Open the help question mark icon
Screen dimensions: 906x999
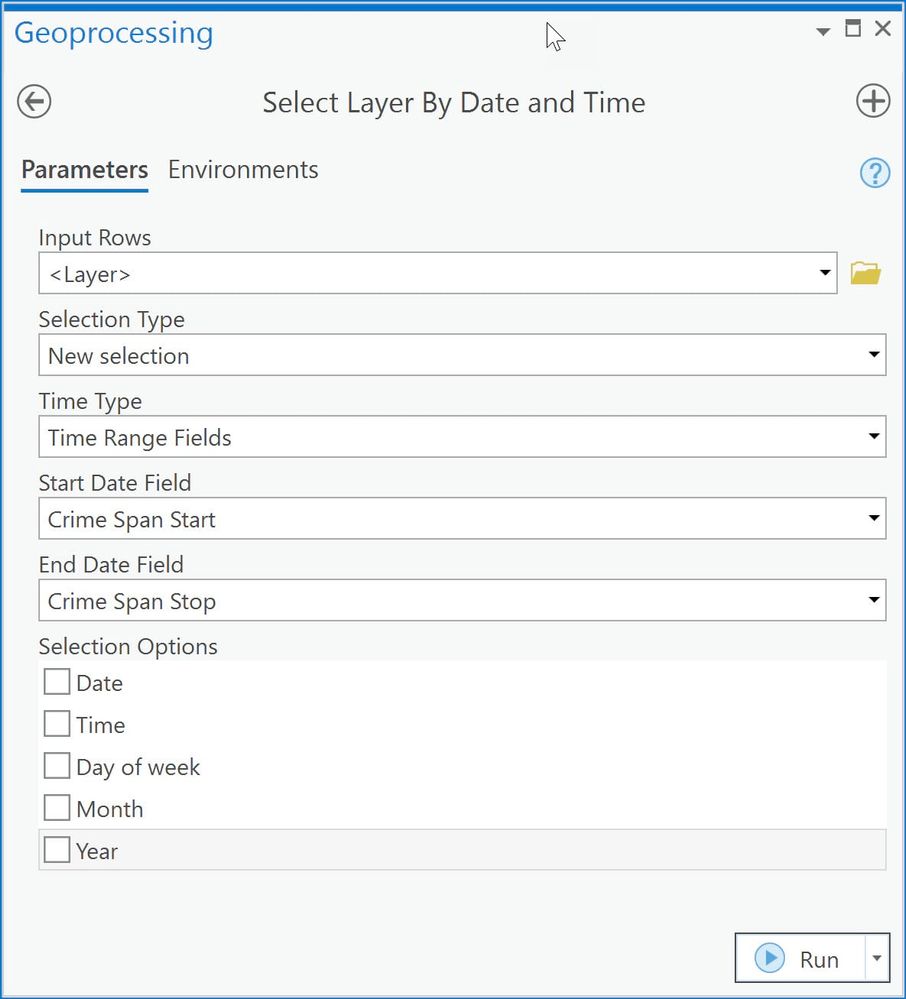(874, 173)
